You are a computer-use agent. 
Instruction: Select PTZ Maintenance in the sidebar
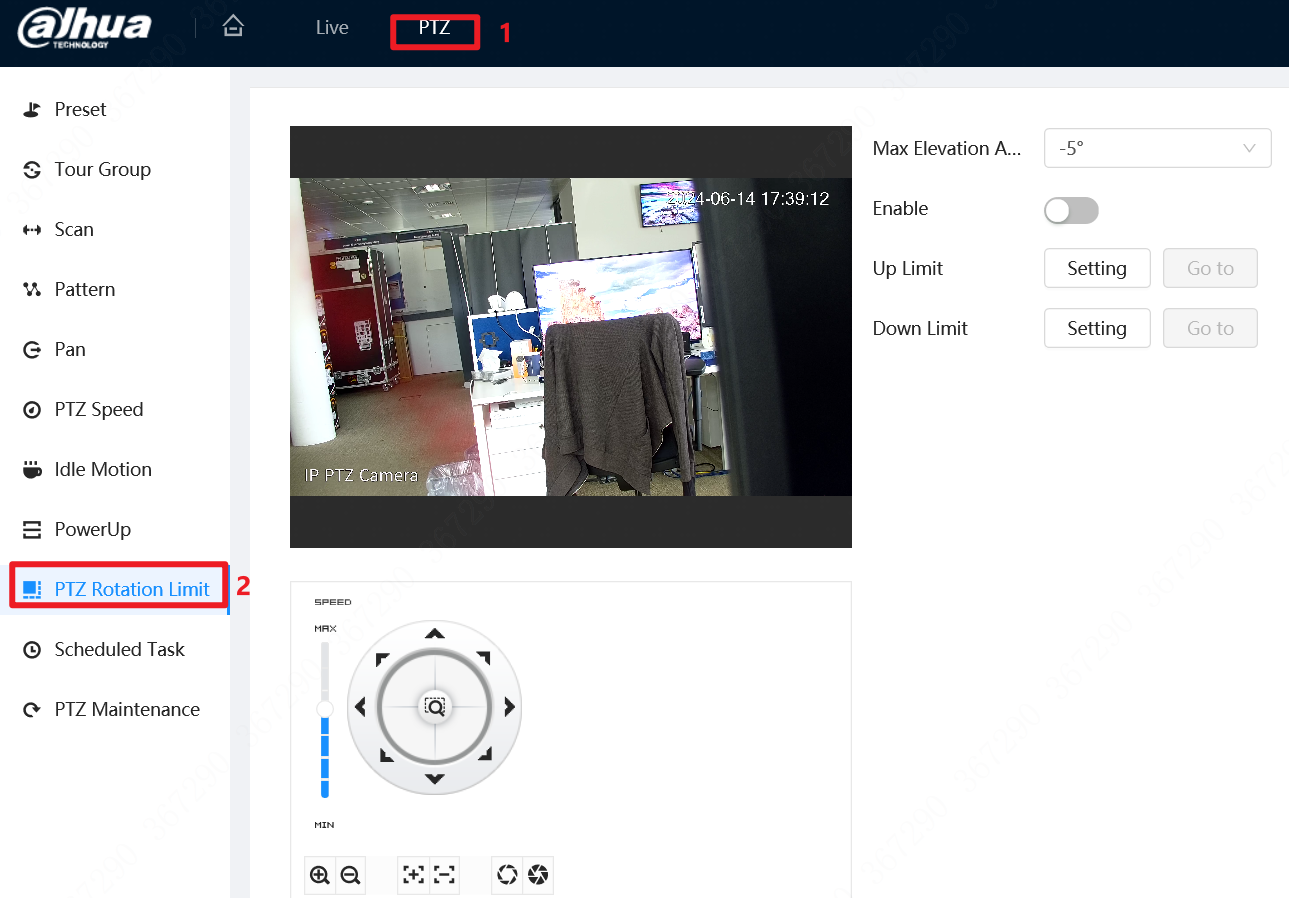[x=126, y=709]
